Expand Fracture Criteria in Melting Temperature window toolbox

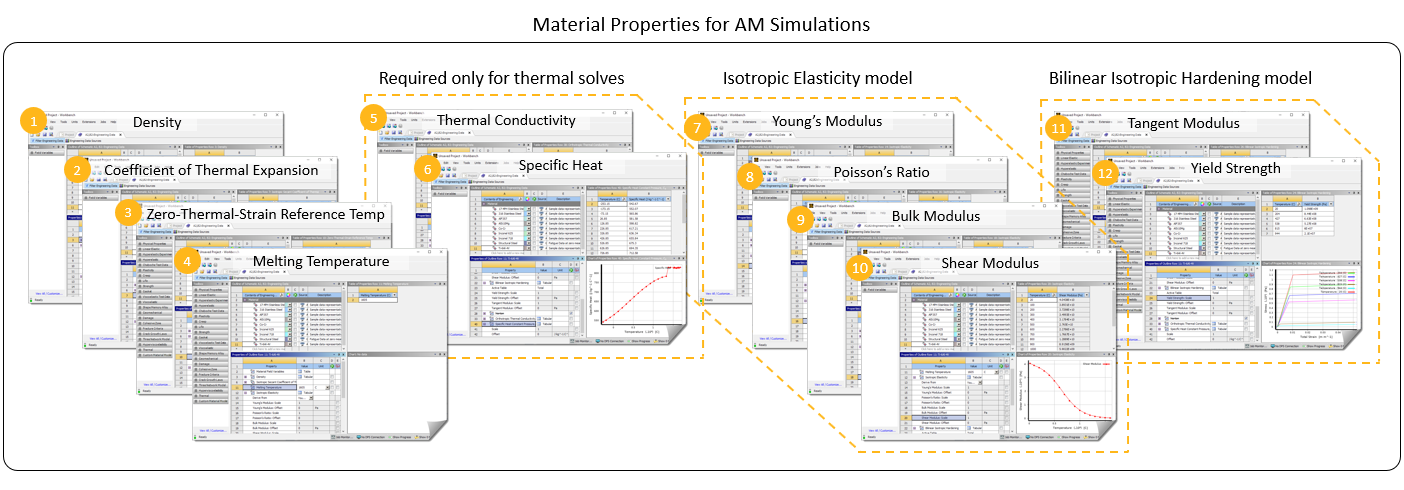tap(210, 375)
